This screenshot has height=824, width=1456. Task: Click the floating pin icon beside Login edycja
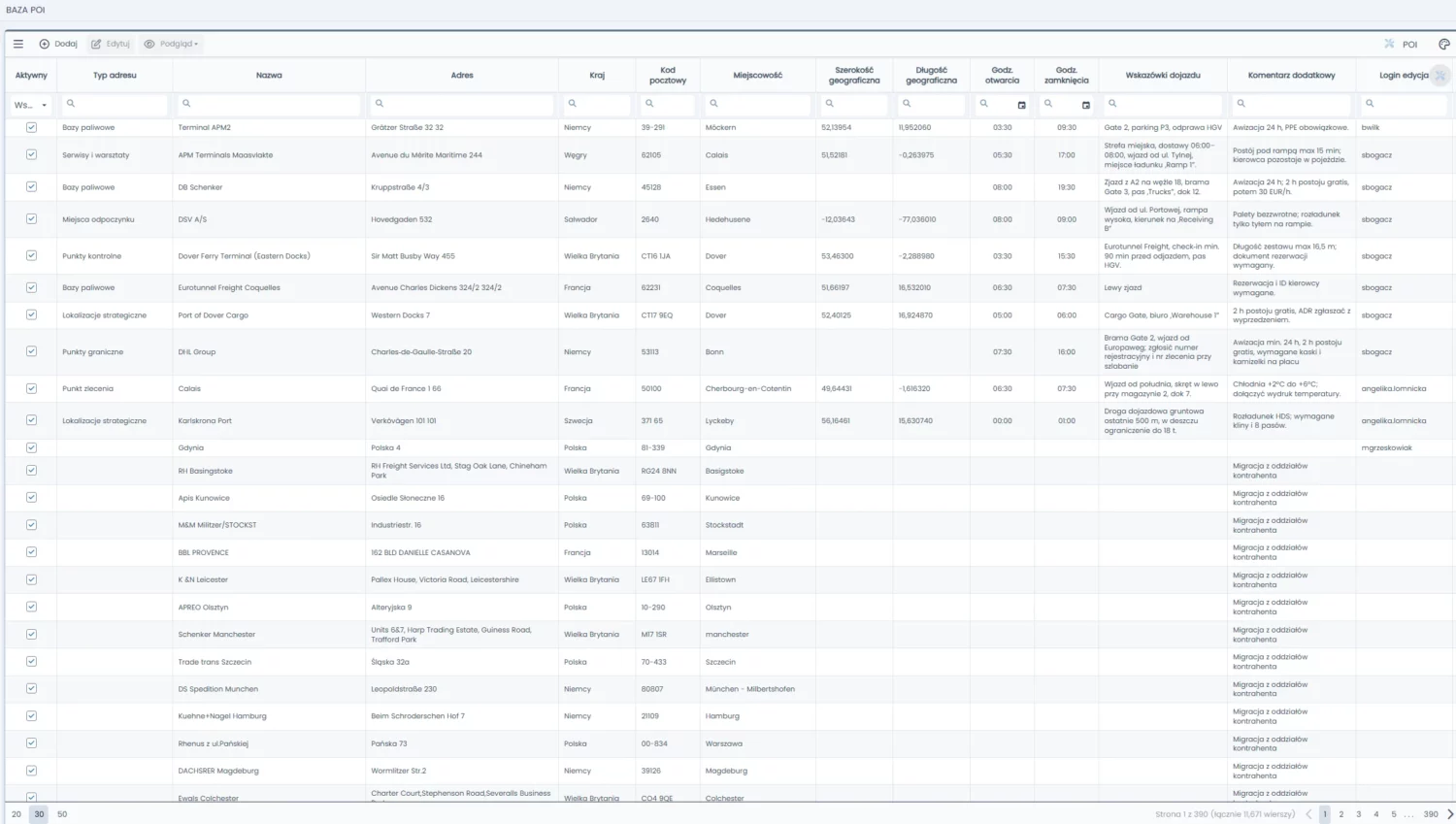1440,76
